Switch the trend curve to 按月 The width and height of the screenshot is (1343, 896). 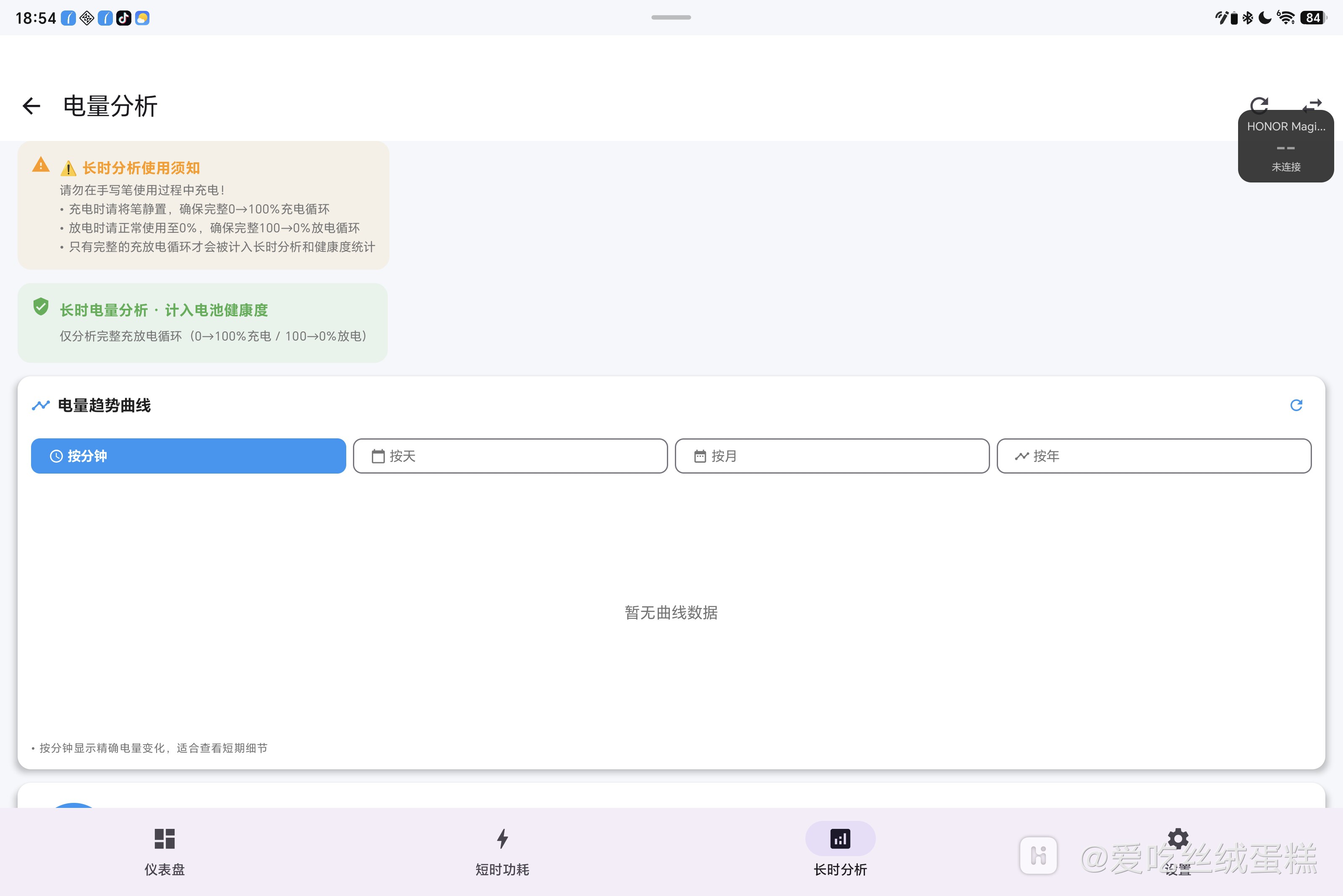point(832,456)
